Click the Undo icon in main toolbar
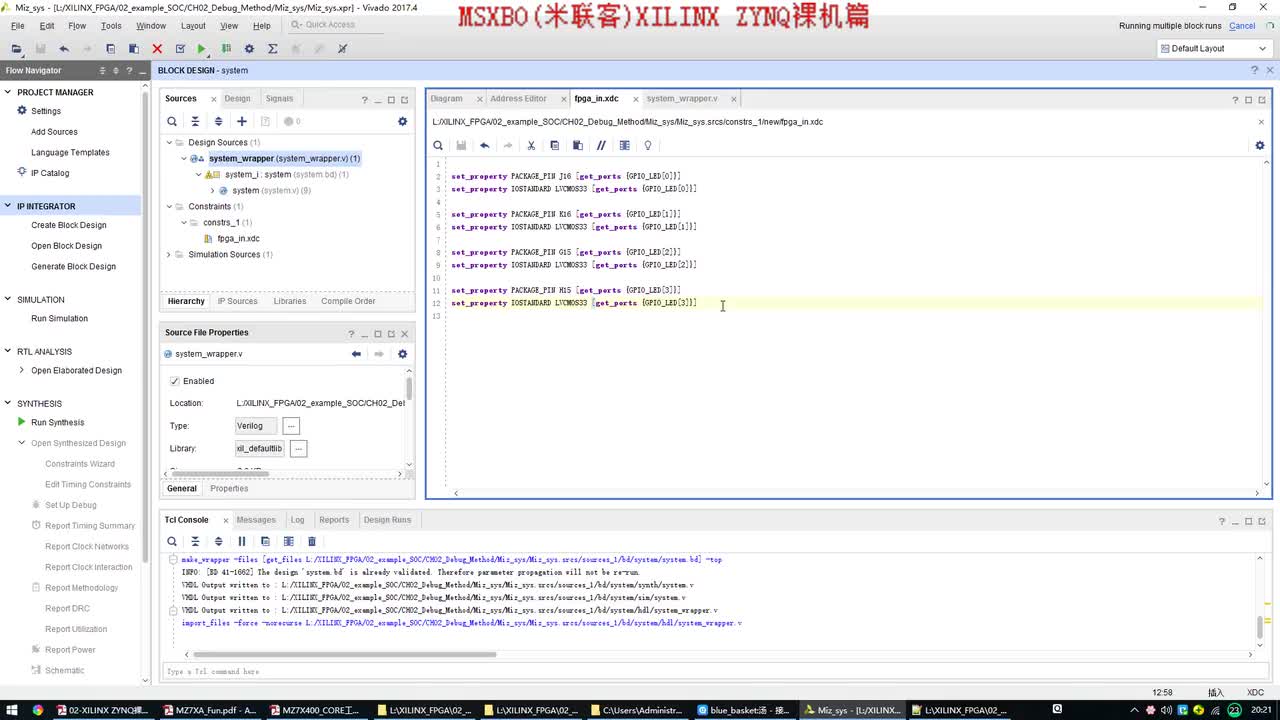 click(x=64, y=49)
